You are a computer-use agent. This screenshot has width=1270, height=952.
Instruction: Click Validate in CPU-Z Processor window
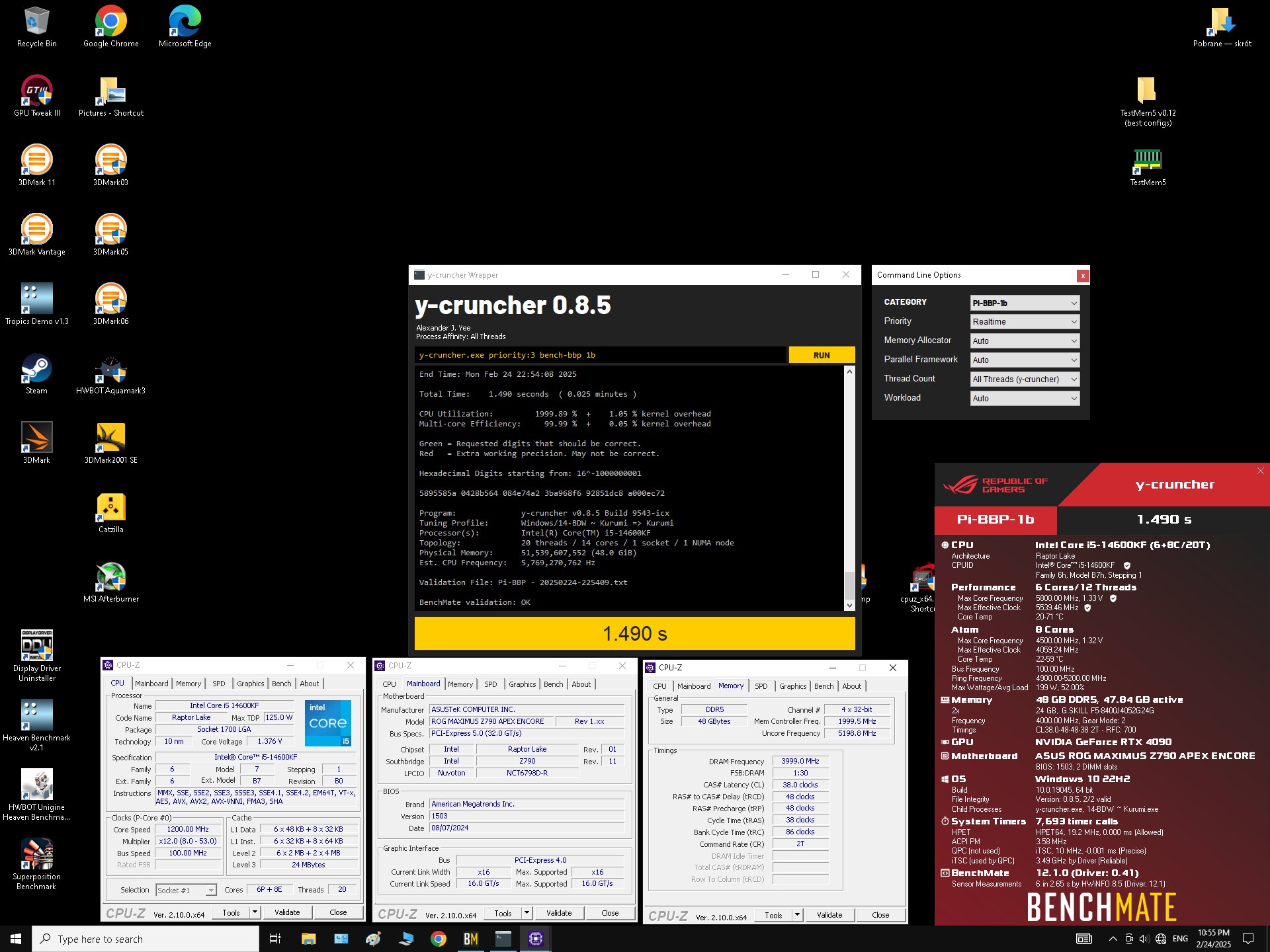(287, 912)
